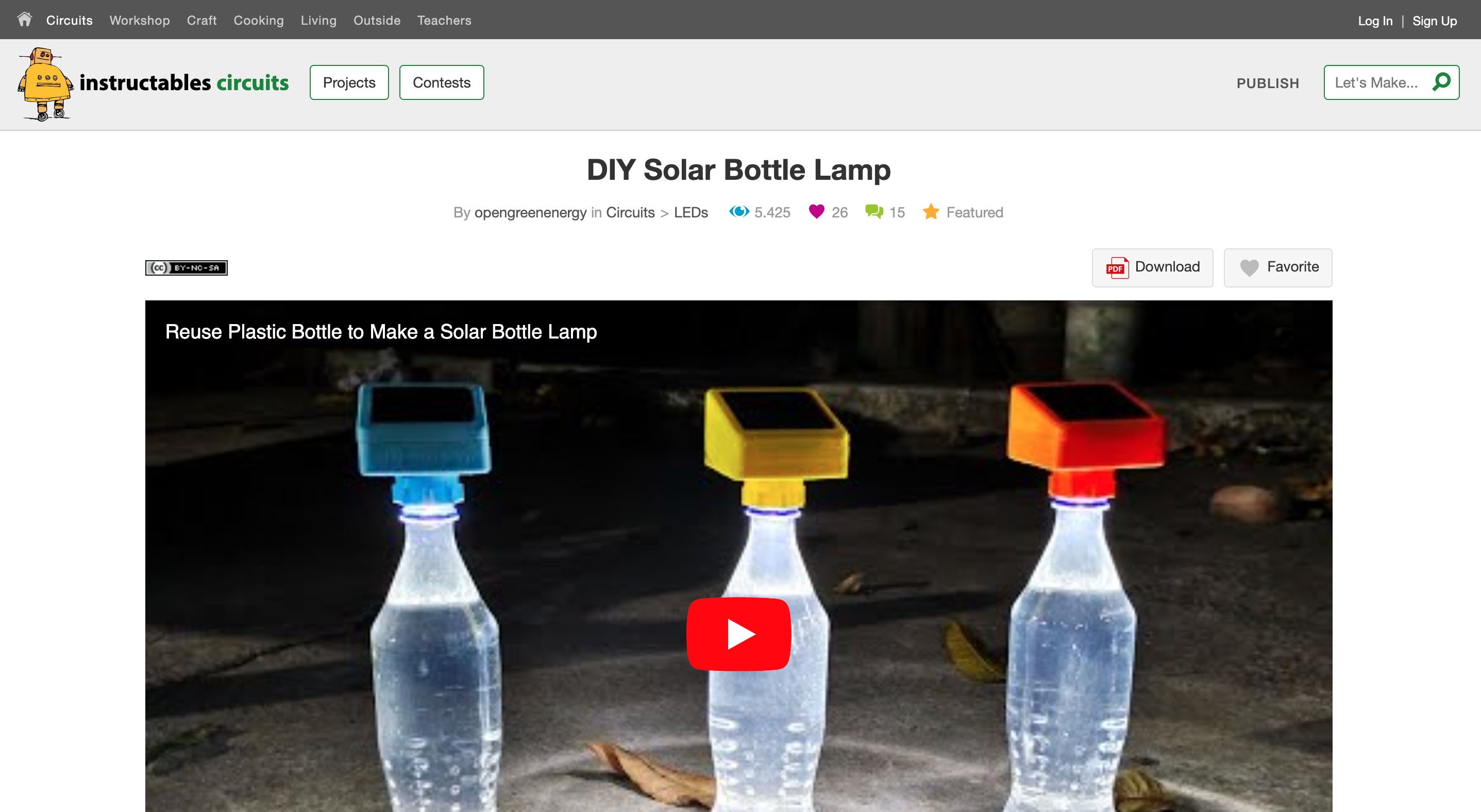Toggle Favorite for this project
Screen dimensions: 1481x812
1277,267
